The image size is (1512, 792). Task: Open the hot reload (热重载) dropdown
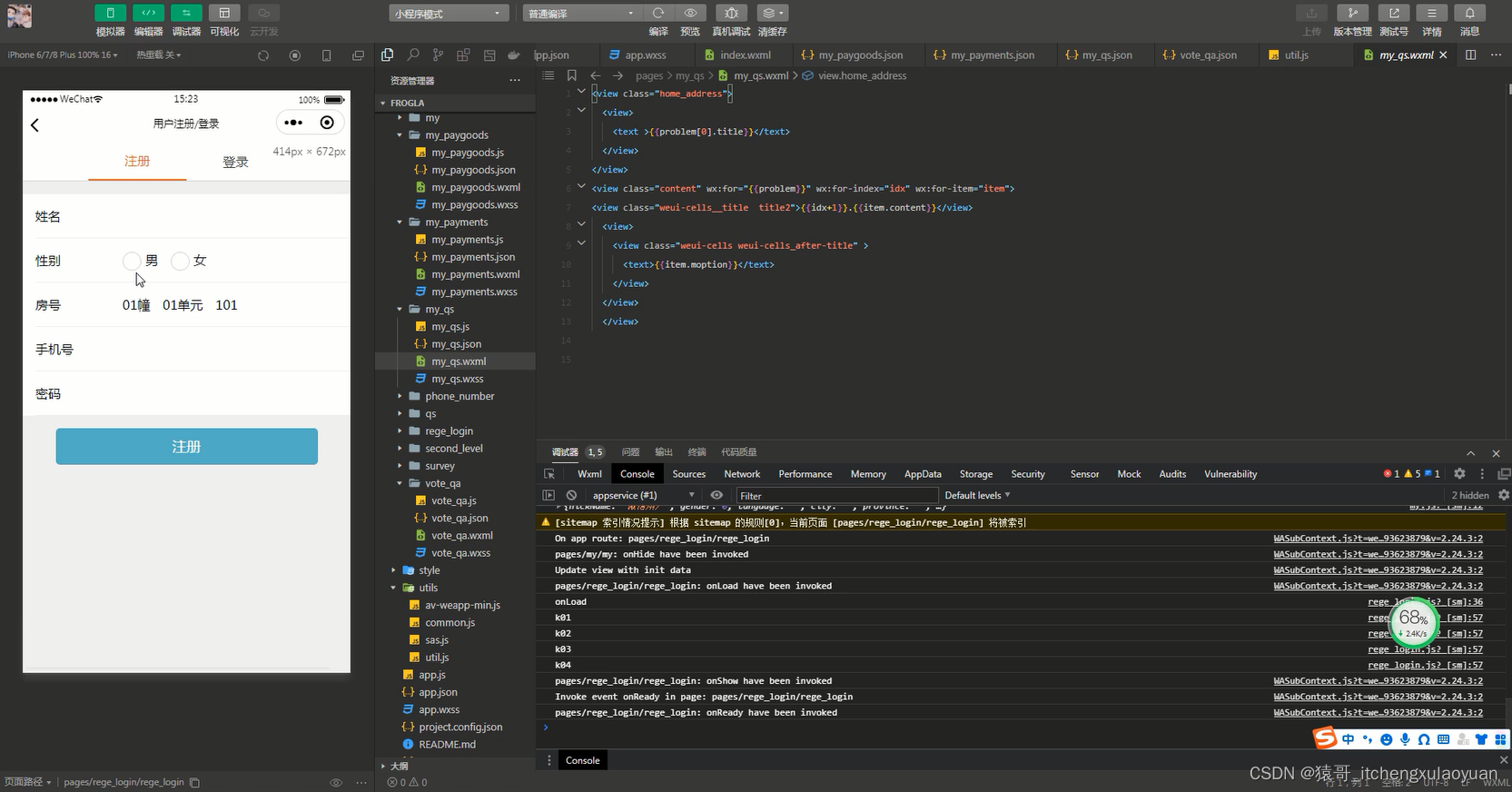coord(159,55)
